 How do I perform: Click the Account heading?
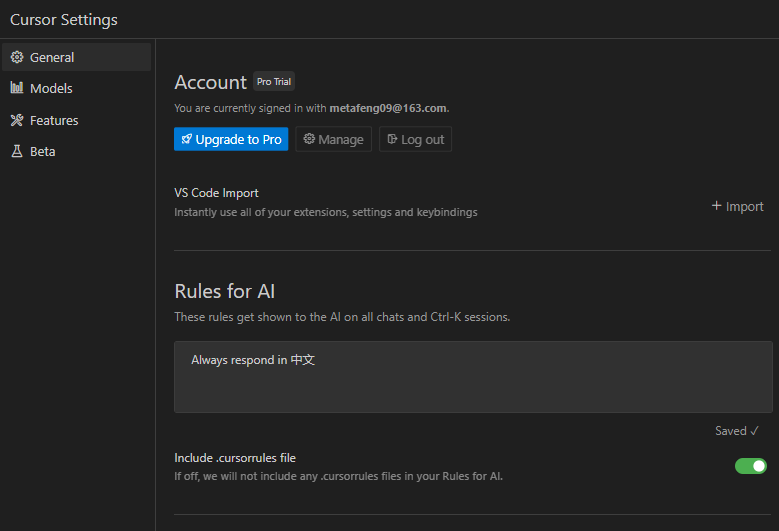point(211,82)
